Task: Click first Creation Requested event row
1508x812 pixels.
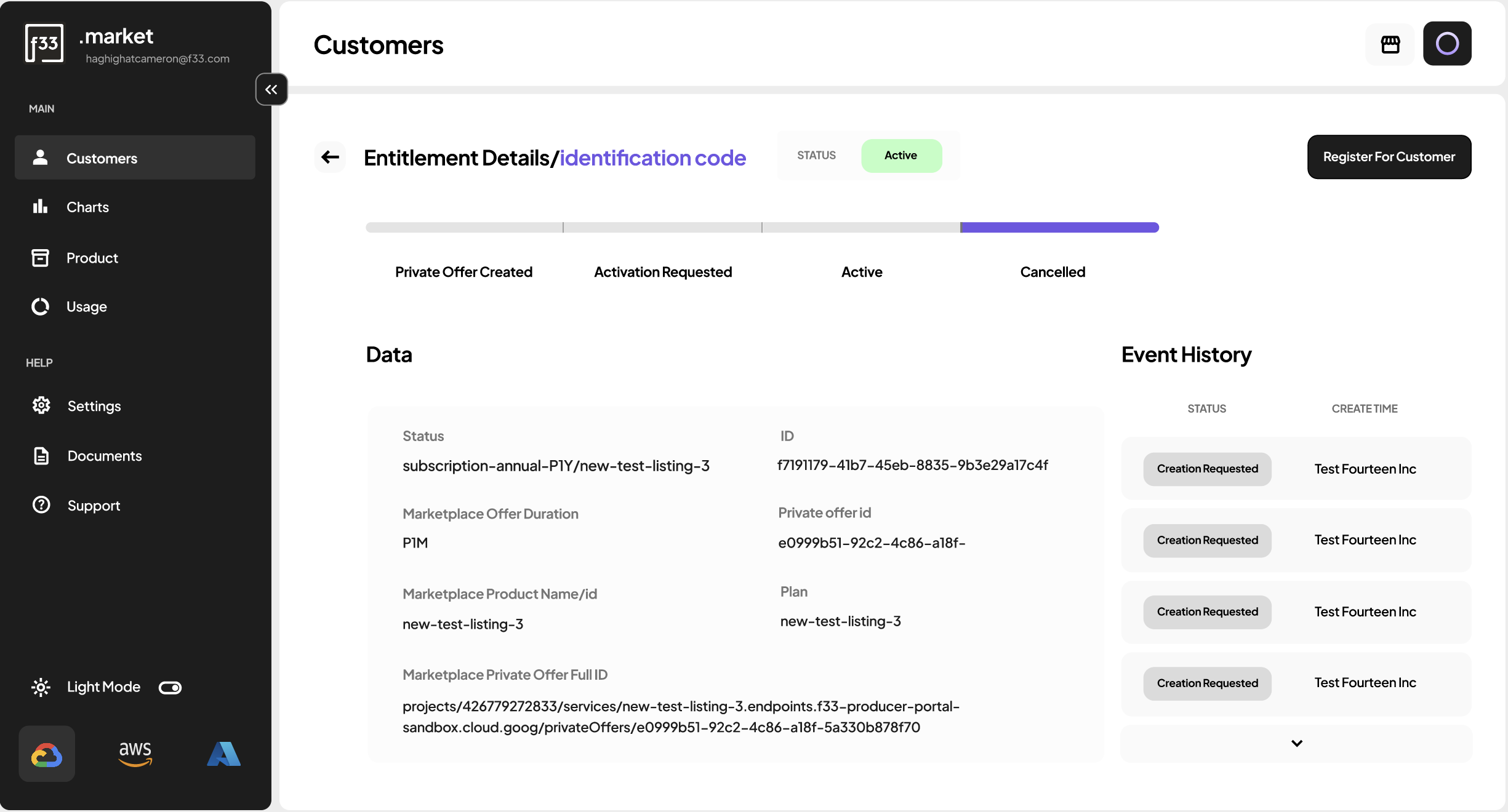Action: pos(1207,469)
